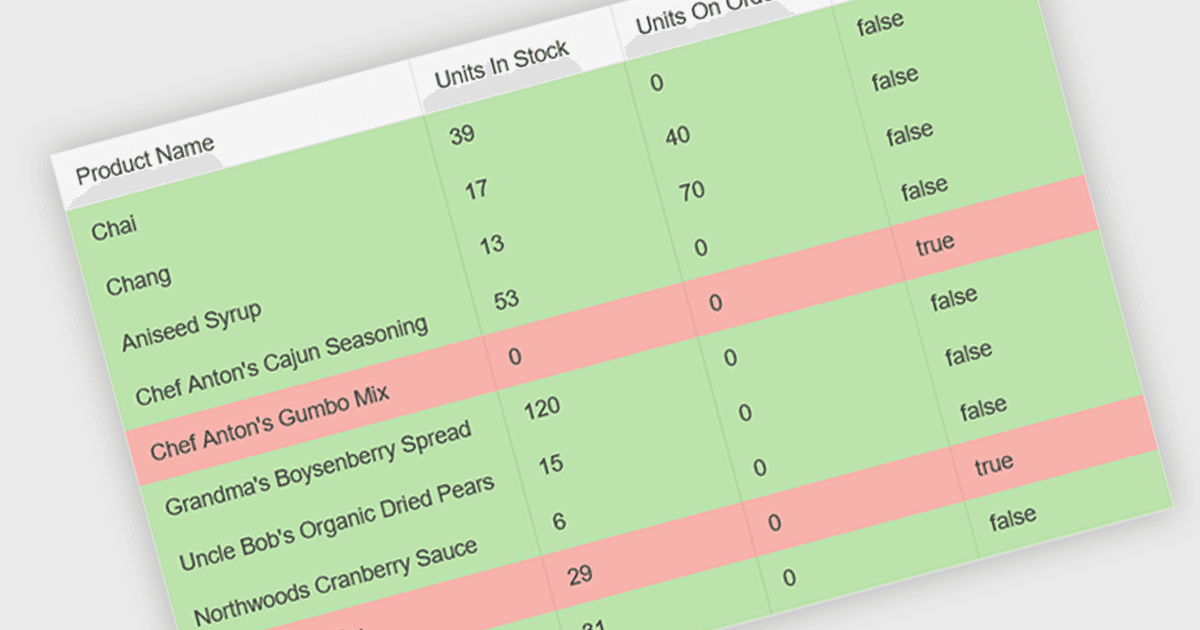Click stock value 15 for Dried Pears
This screenshot has height=630, width=1200.
551,464
